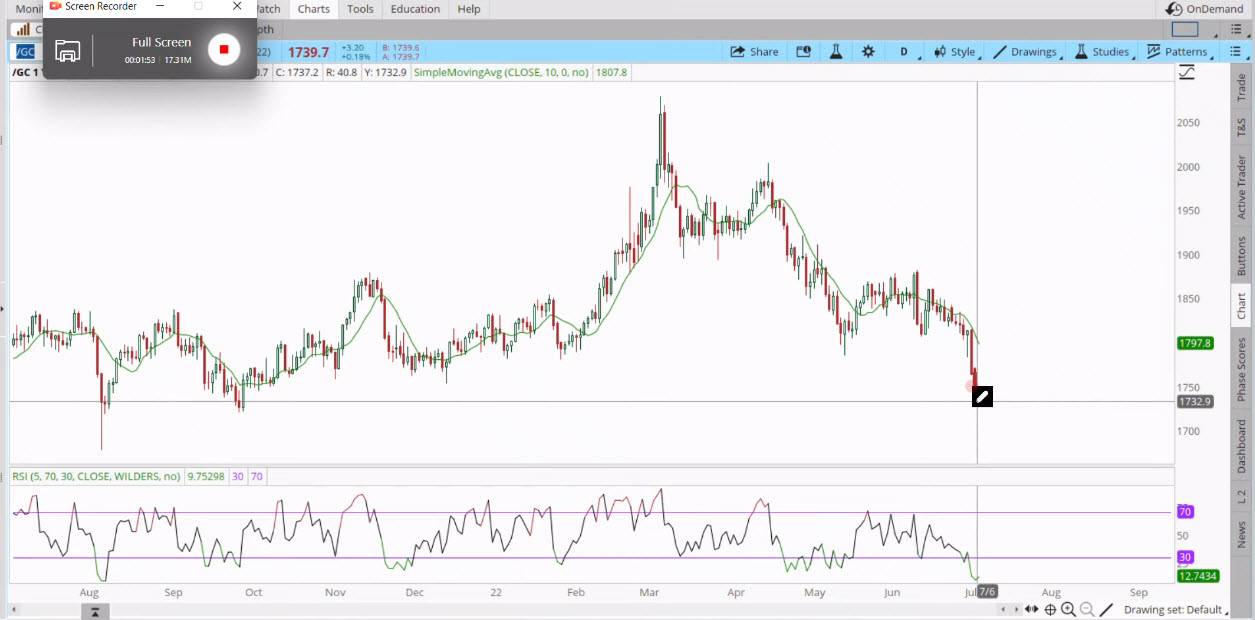The height and width of the screenshot is (620, 1255).
Task: Click the Share button in chart toolbar
Action: click(754, 52)
